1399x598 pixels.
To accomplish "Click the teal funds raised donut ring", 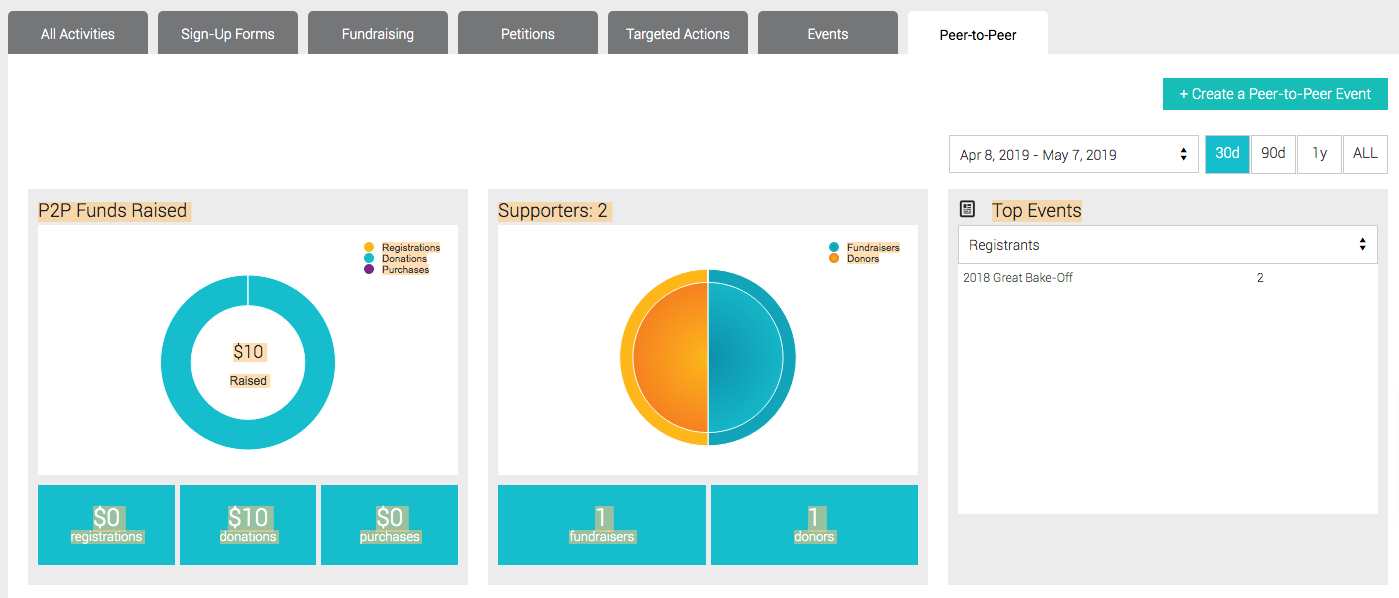I will click(176, 362).
